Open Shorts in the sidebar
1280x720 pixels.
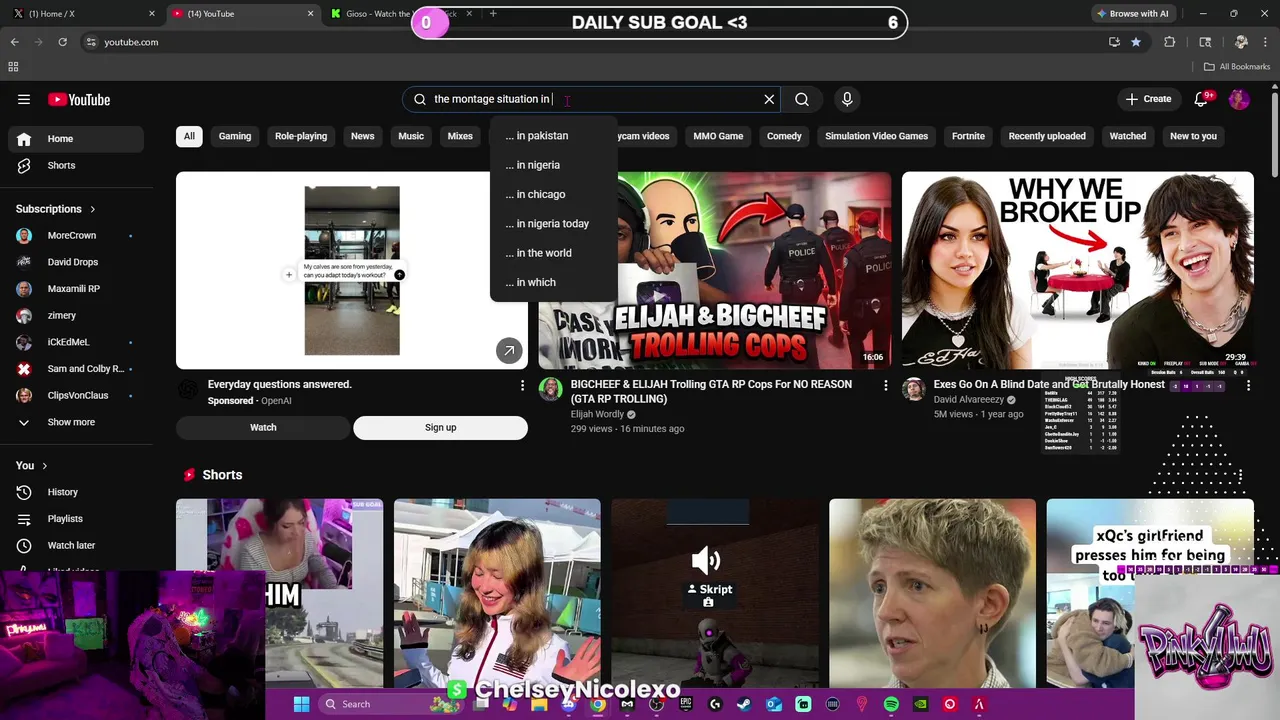click(76, 165)
